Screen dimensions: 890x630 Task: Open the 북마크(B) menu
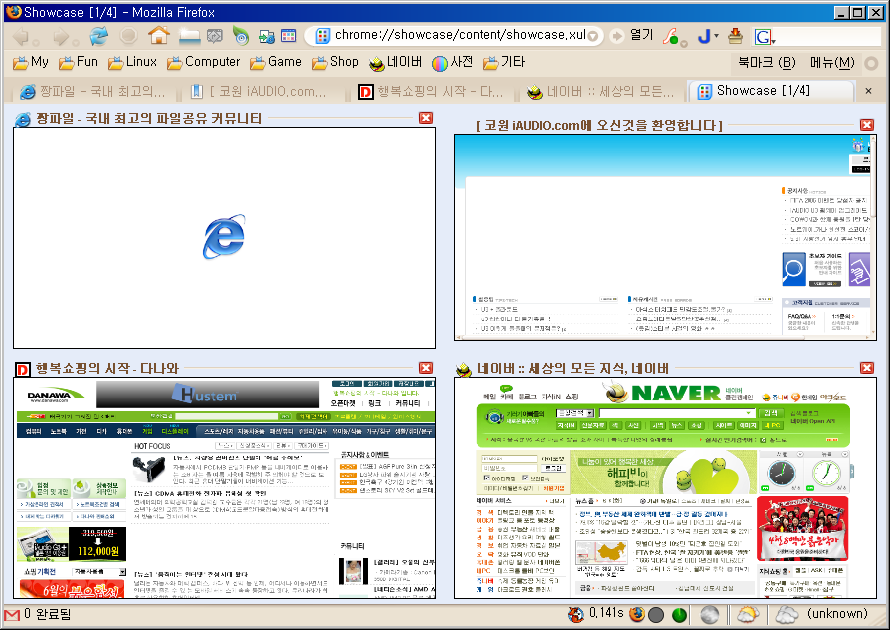767,62
